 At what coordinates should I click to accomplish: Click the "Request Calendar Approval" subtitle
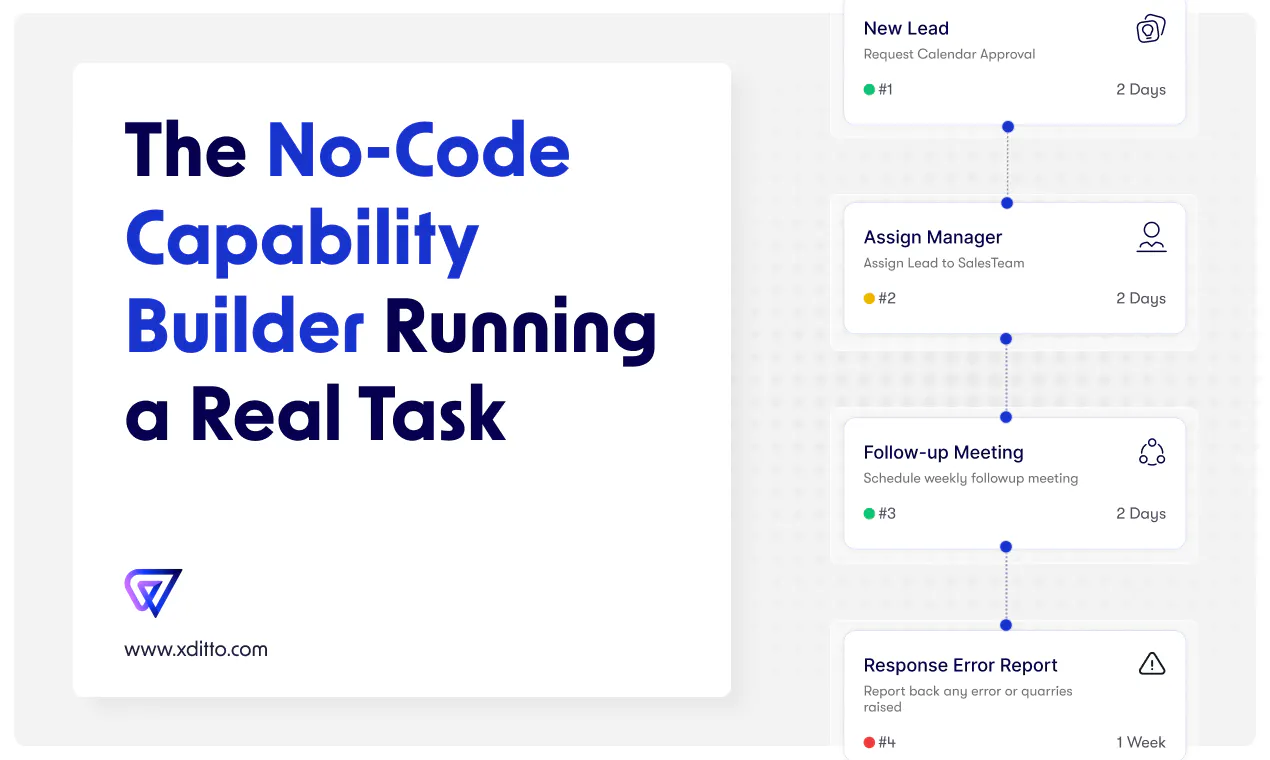tap(949, 54)
